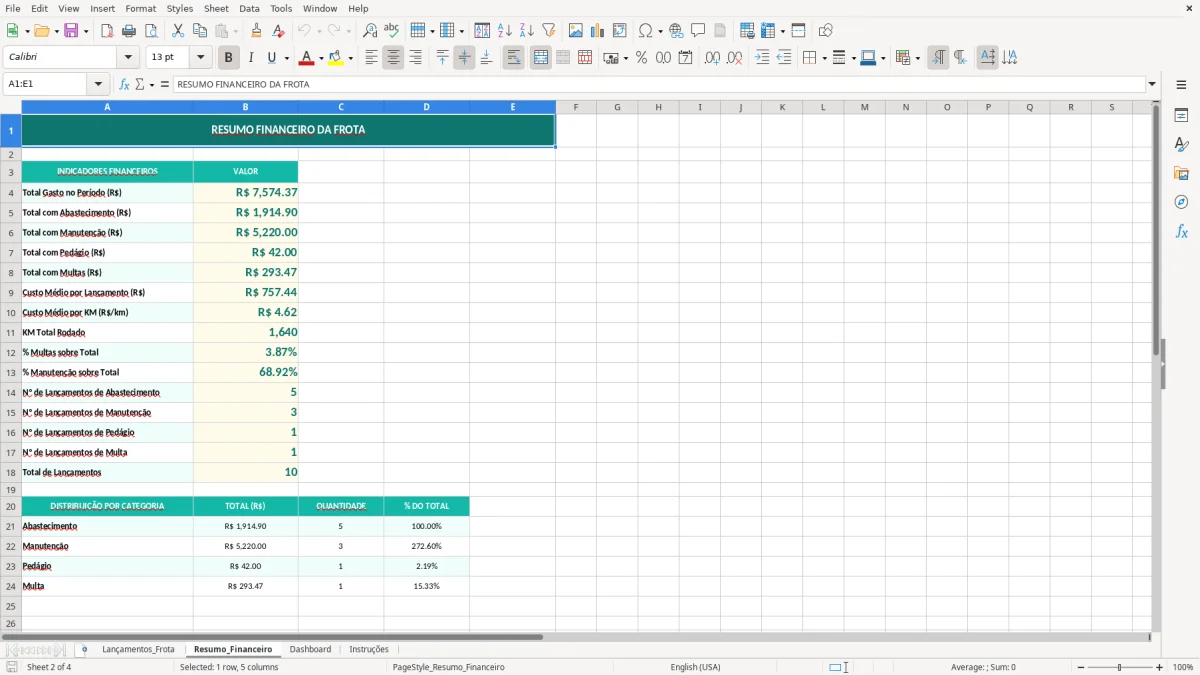Format as Percent icon
The width and height of the screenshot is (1200, 675).
pos(641,58)
